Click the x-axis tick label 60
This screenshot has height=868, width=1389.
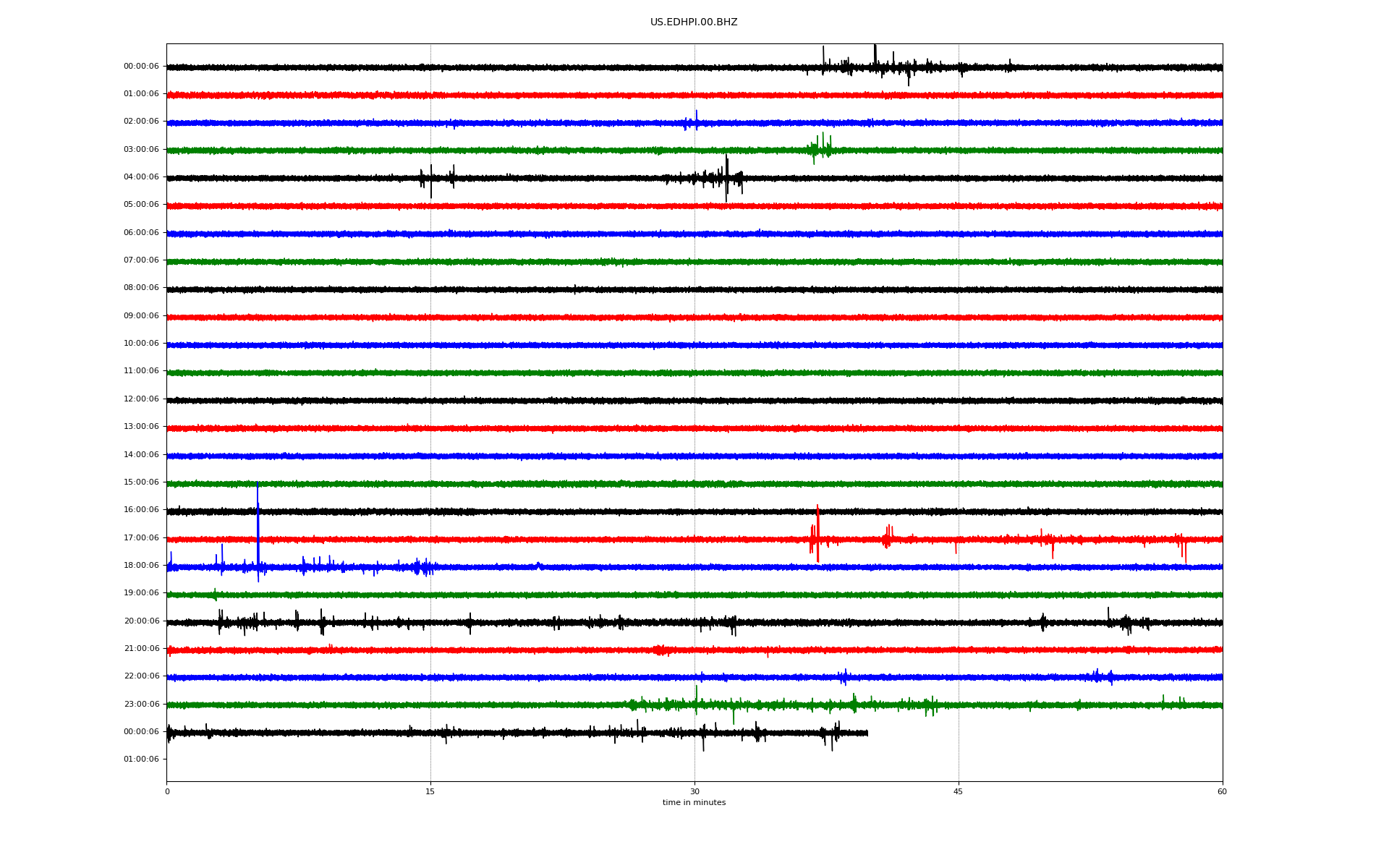[x=1222, y=791]
